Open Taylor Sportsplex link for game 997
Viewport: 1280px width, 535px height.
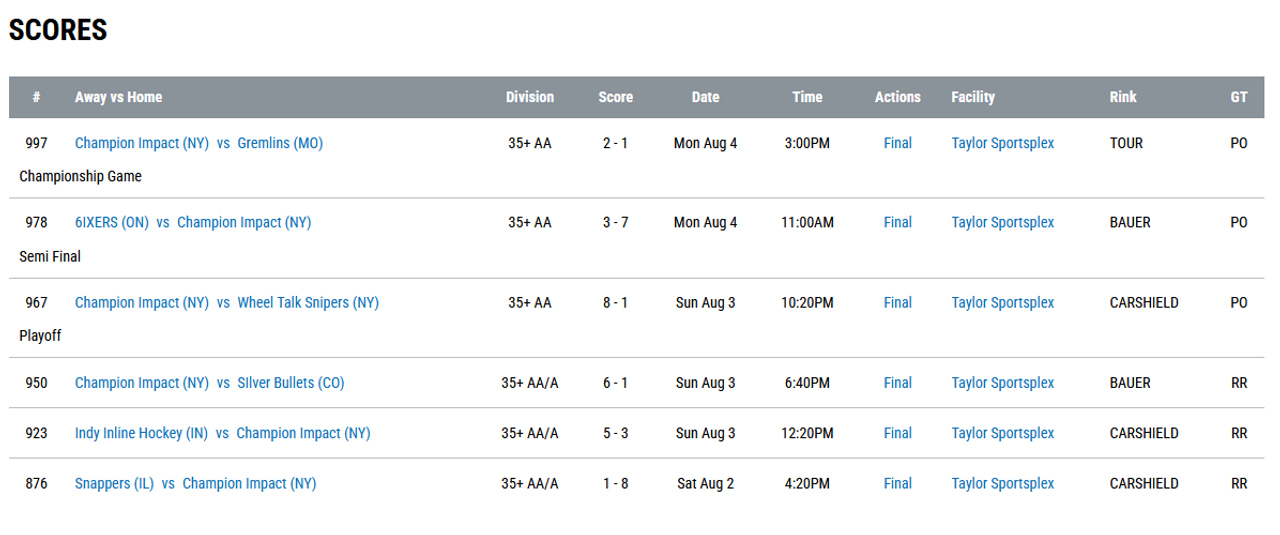click(x=1003, y=143)
